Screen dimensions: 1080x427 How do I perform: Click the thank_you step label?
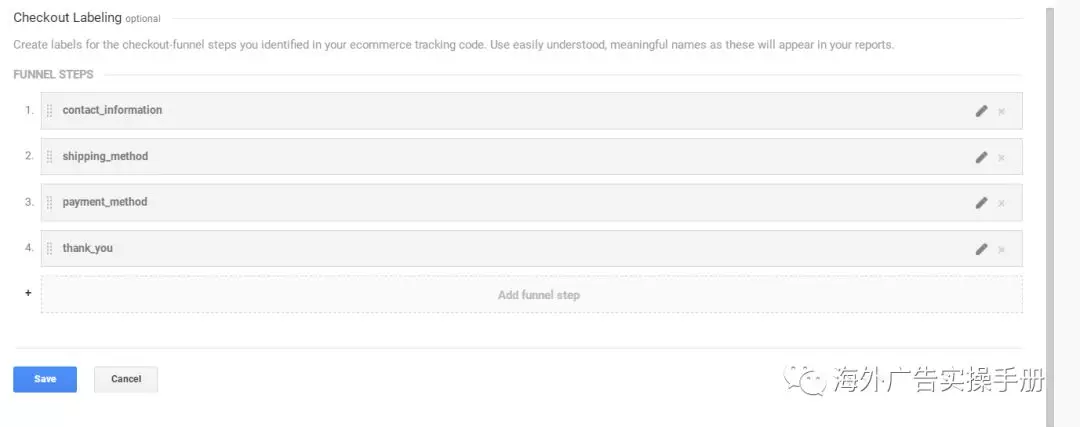(88, 248)
